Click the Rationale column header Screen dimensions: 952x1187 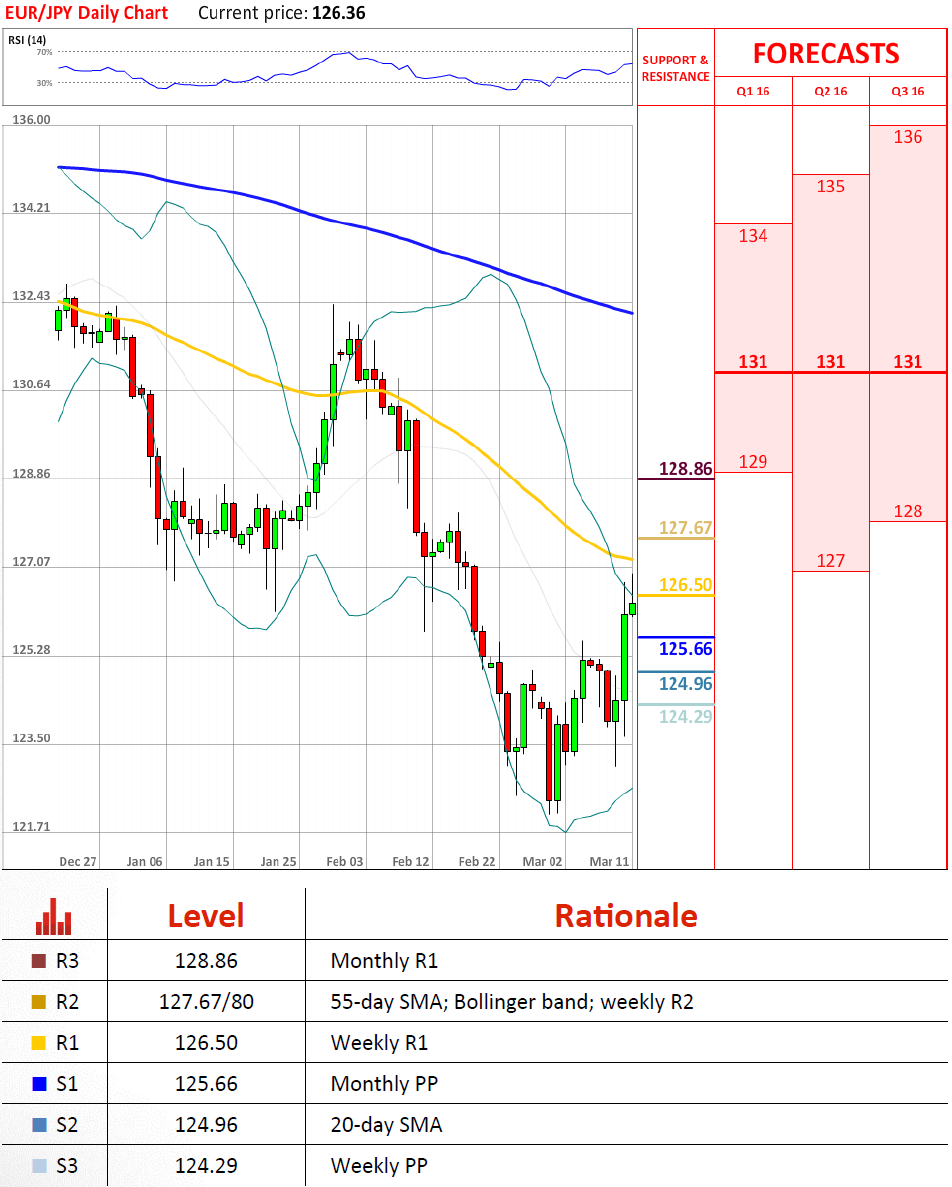626,916
